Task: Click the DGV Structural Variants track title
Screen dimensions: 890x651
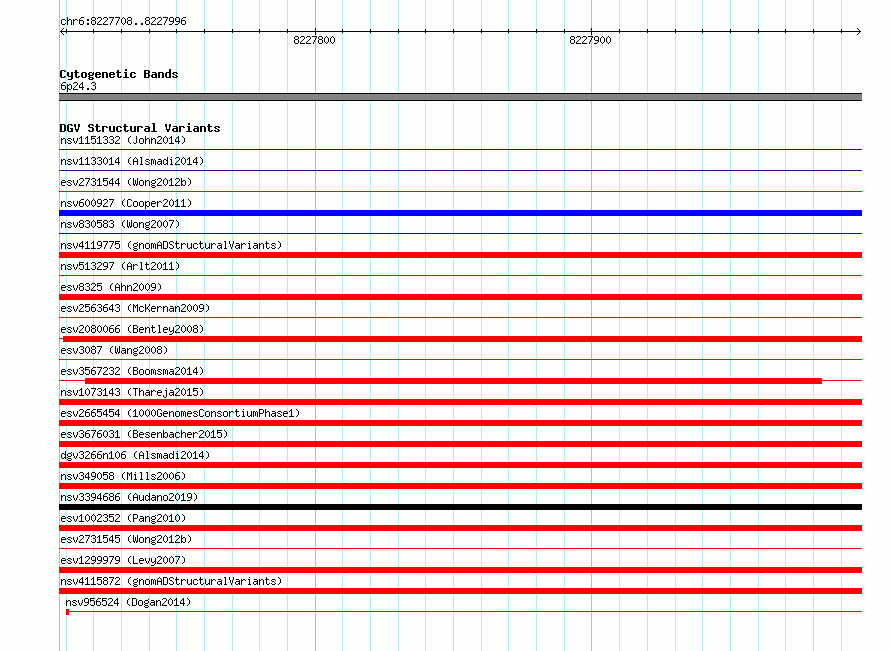Action: pyautogui.click(x=140, y=128)
